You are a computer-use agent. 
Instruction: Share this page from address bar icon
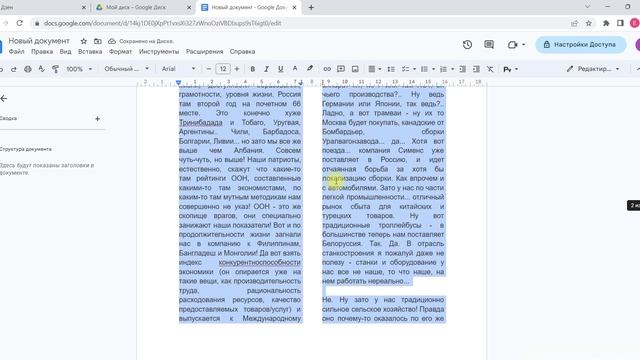(x=574, y=23)
